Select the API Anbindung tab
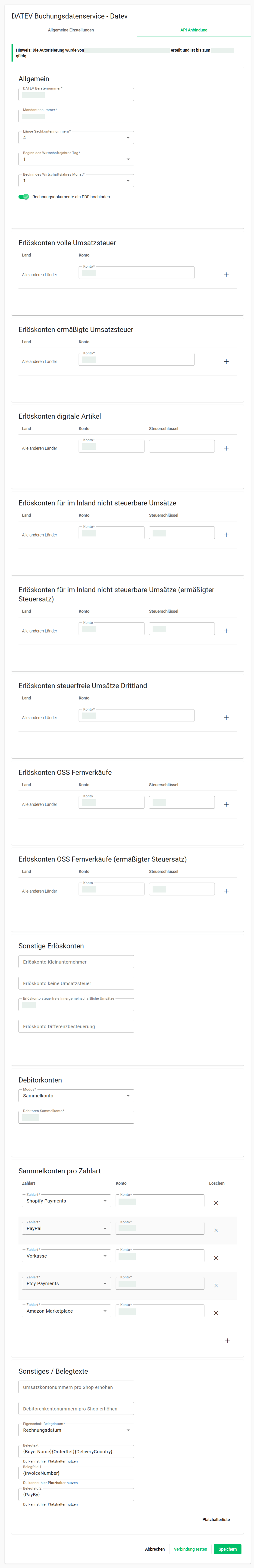 coord(194,30)
